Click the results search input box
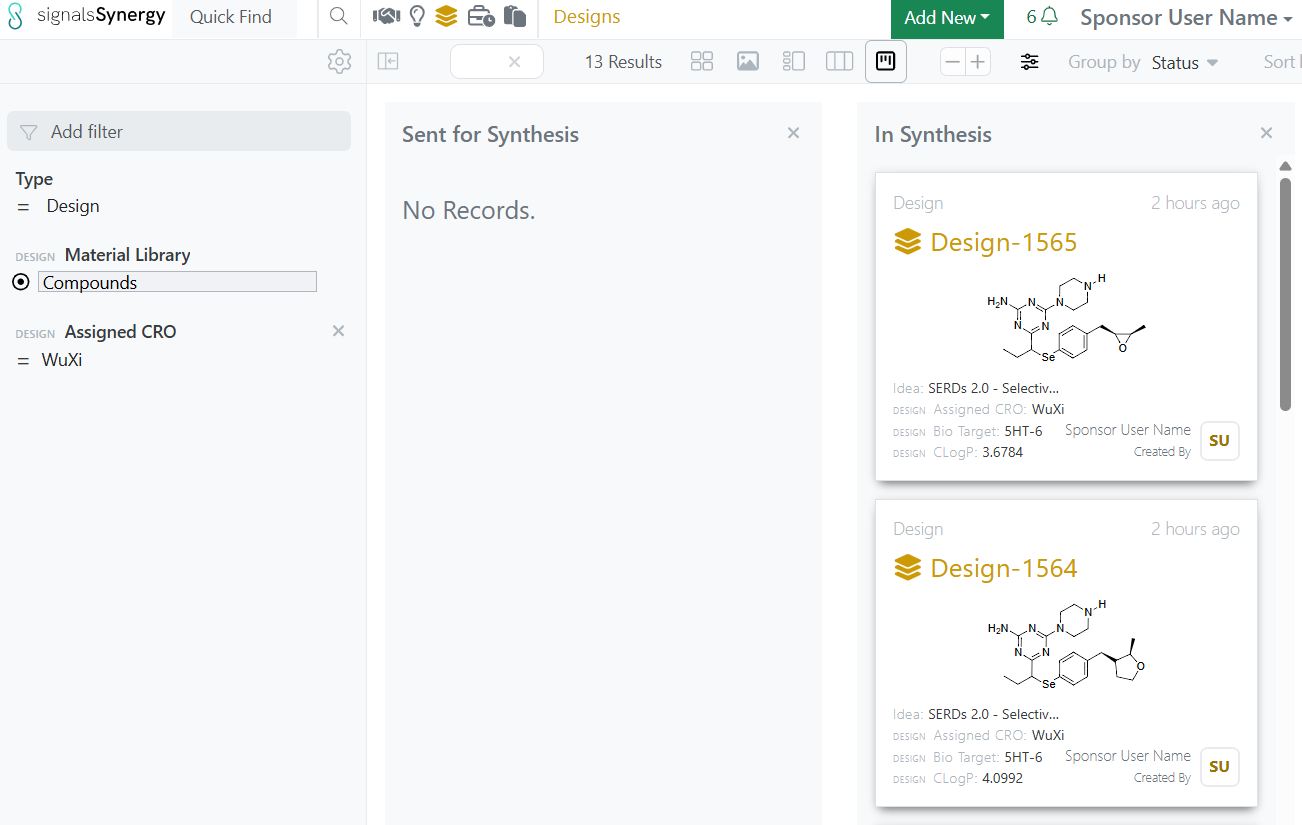Screen dimensions: 1302x825 click(x=497, y=62)
